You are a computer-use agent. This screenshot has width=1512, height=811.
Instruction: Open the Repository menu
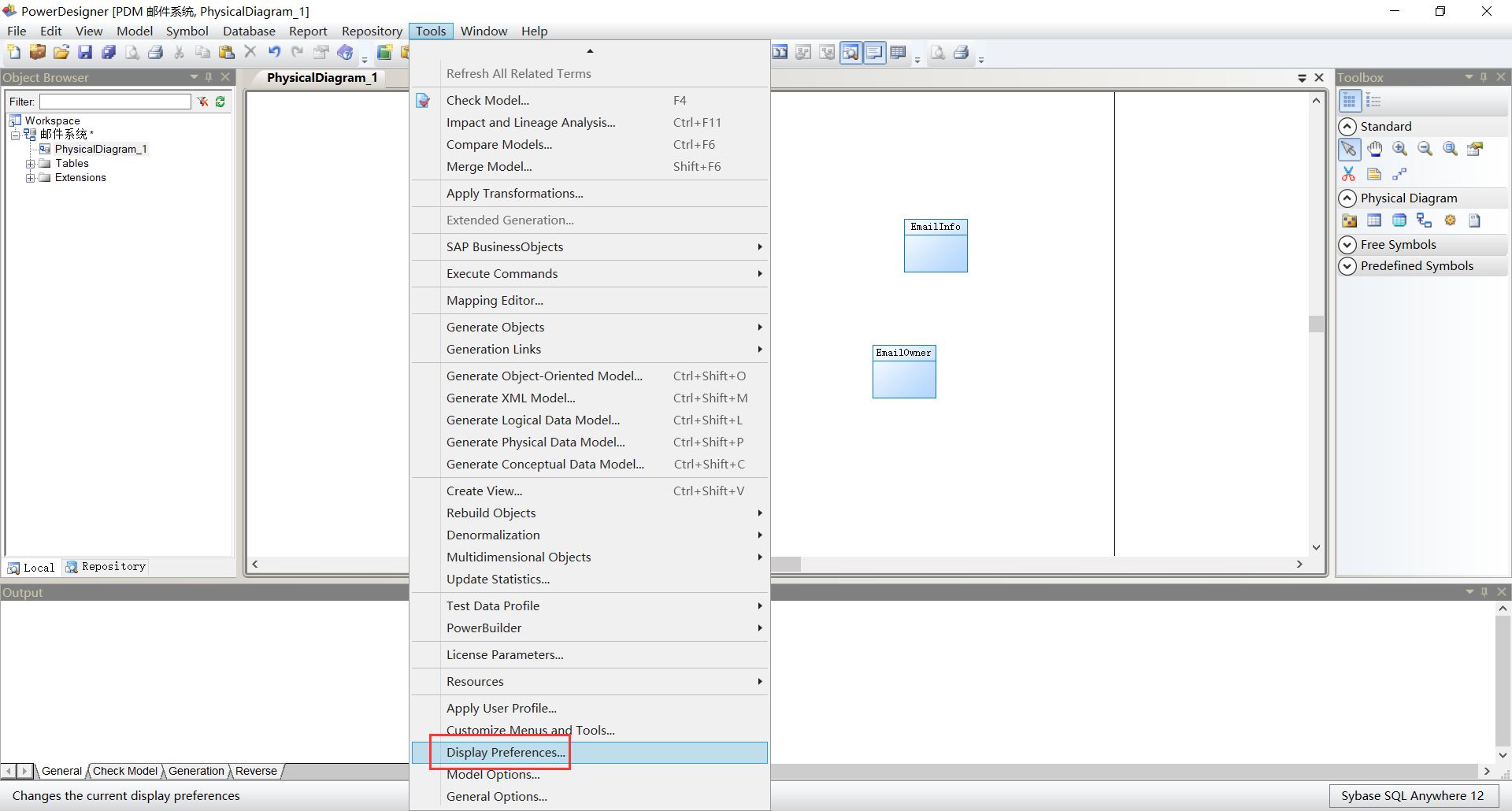[x=372, y=31]
